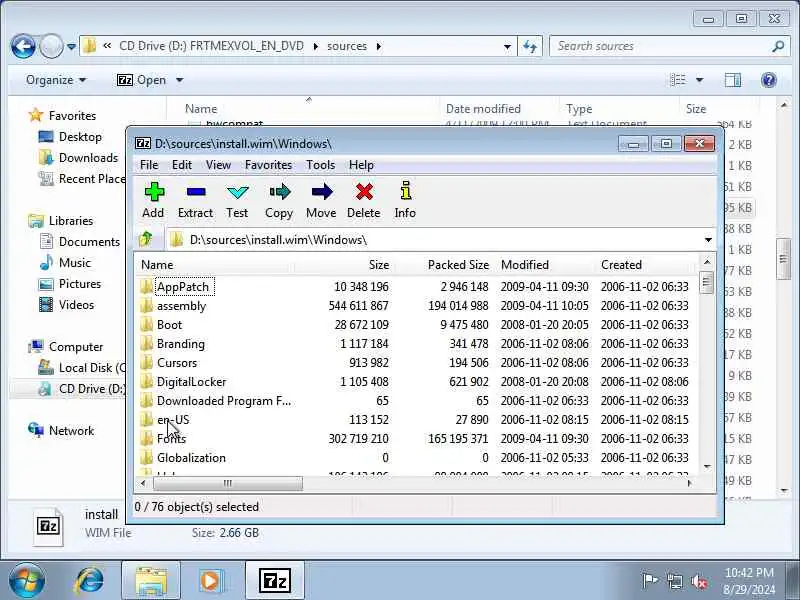Expand the Open button dropdown arrow
This screenshot has height=600, width=800.
(180, 80)
